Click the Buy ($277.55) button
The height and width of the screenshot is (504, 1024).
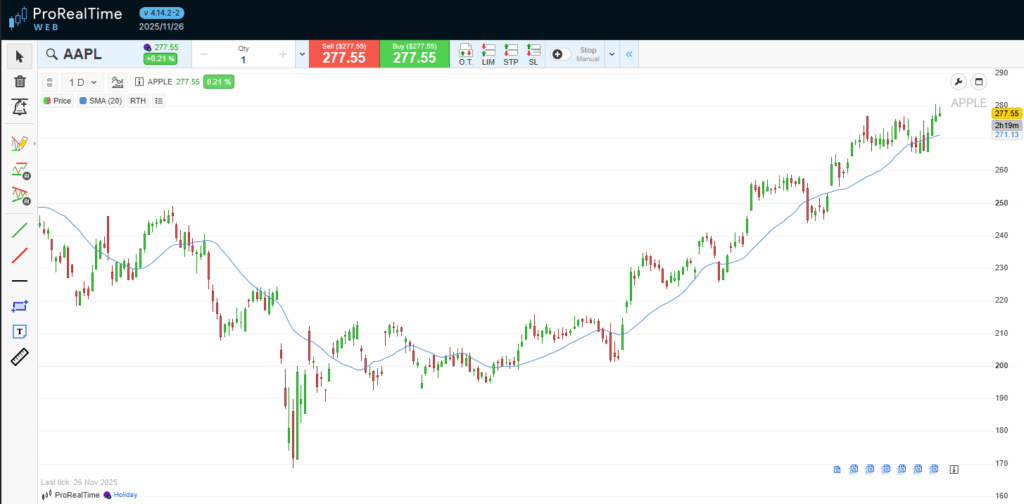pyautogui.click(x=414, y=54)
